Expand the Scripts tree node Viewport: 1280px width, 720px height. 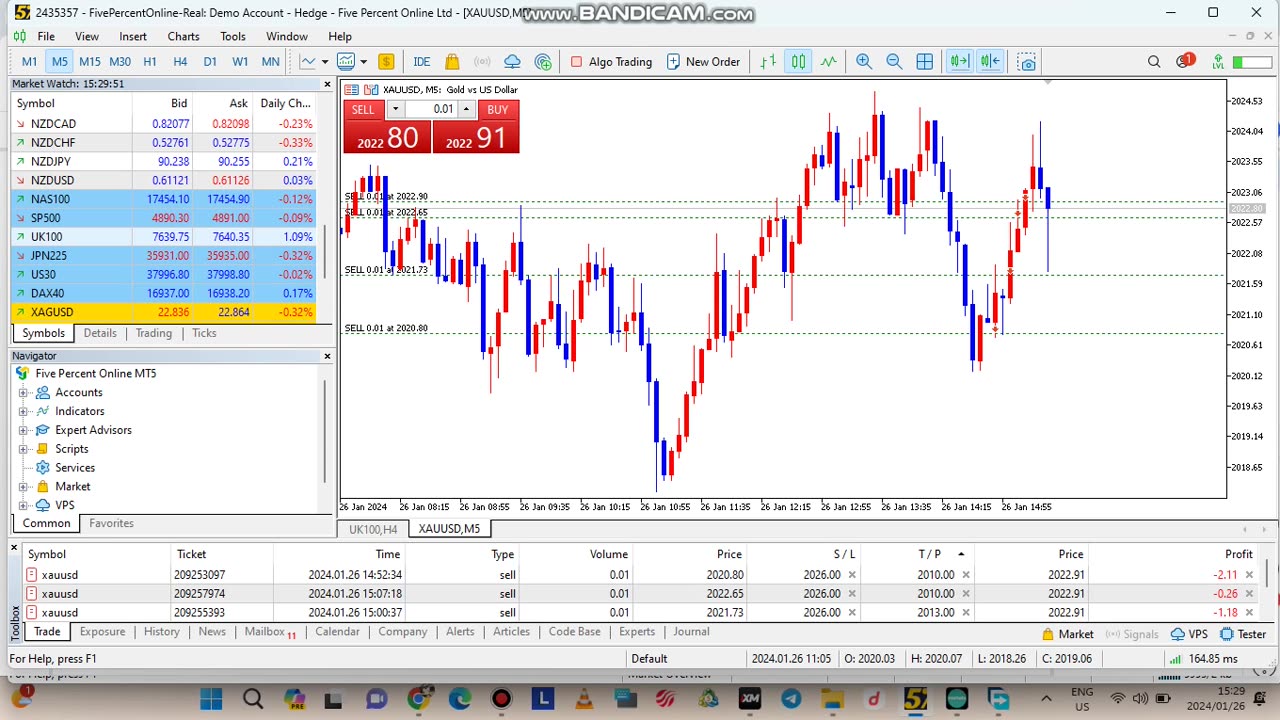coord(23,449)
